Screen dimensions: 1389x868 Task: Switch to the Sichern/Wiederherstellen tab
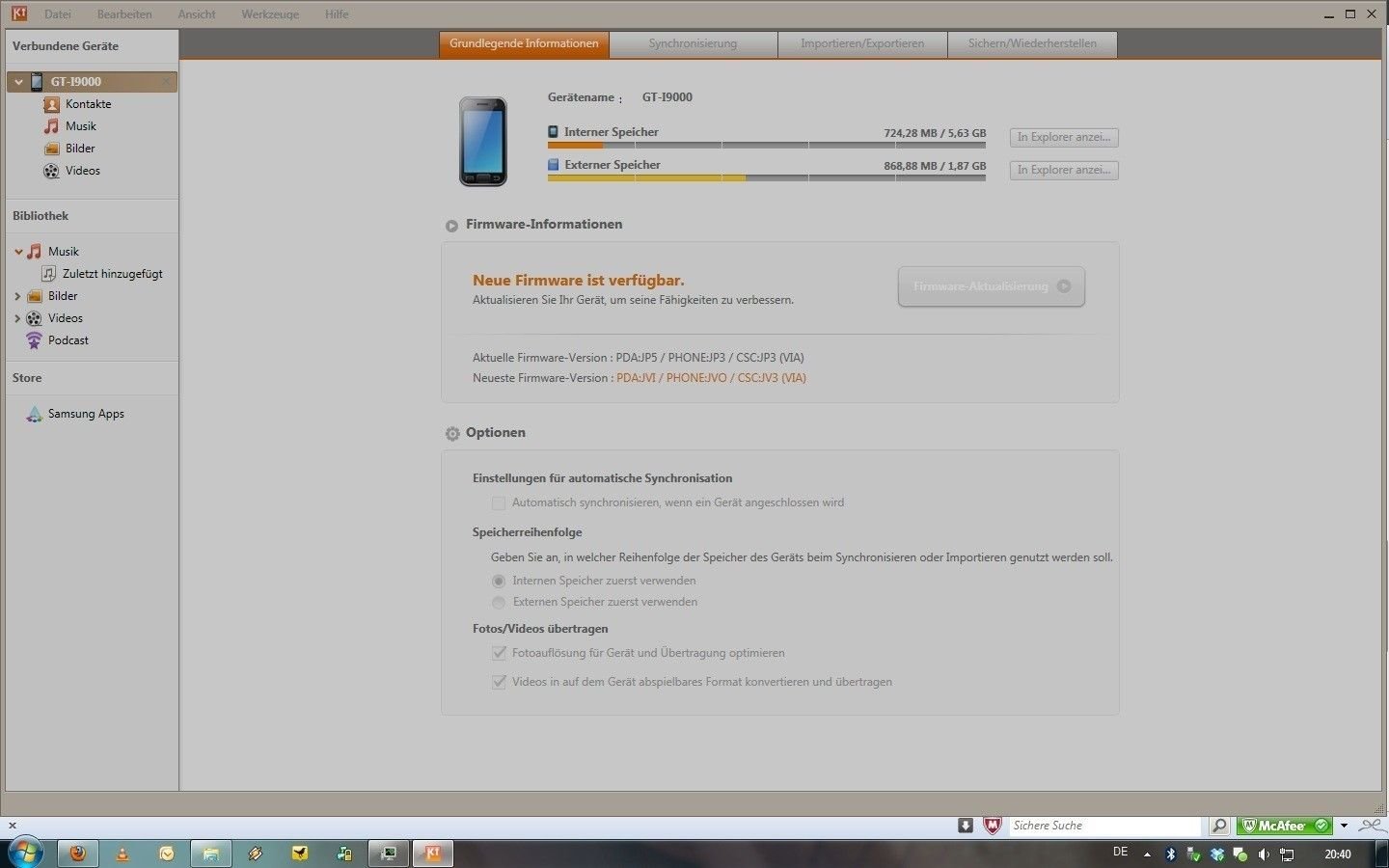(1032, 44)
